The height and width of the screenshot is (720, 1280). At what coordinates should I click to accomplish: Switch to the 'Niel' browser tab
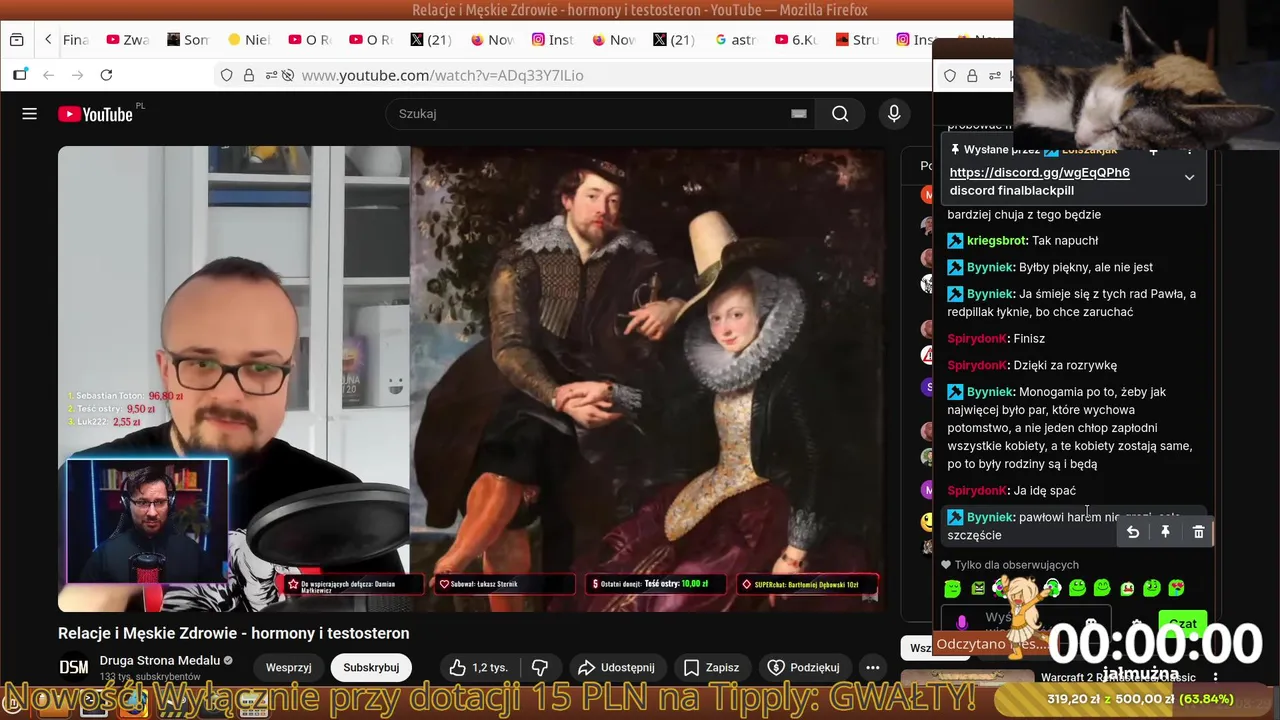[x=249, y=40]
